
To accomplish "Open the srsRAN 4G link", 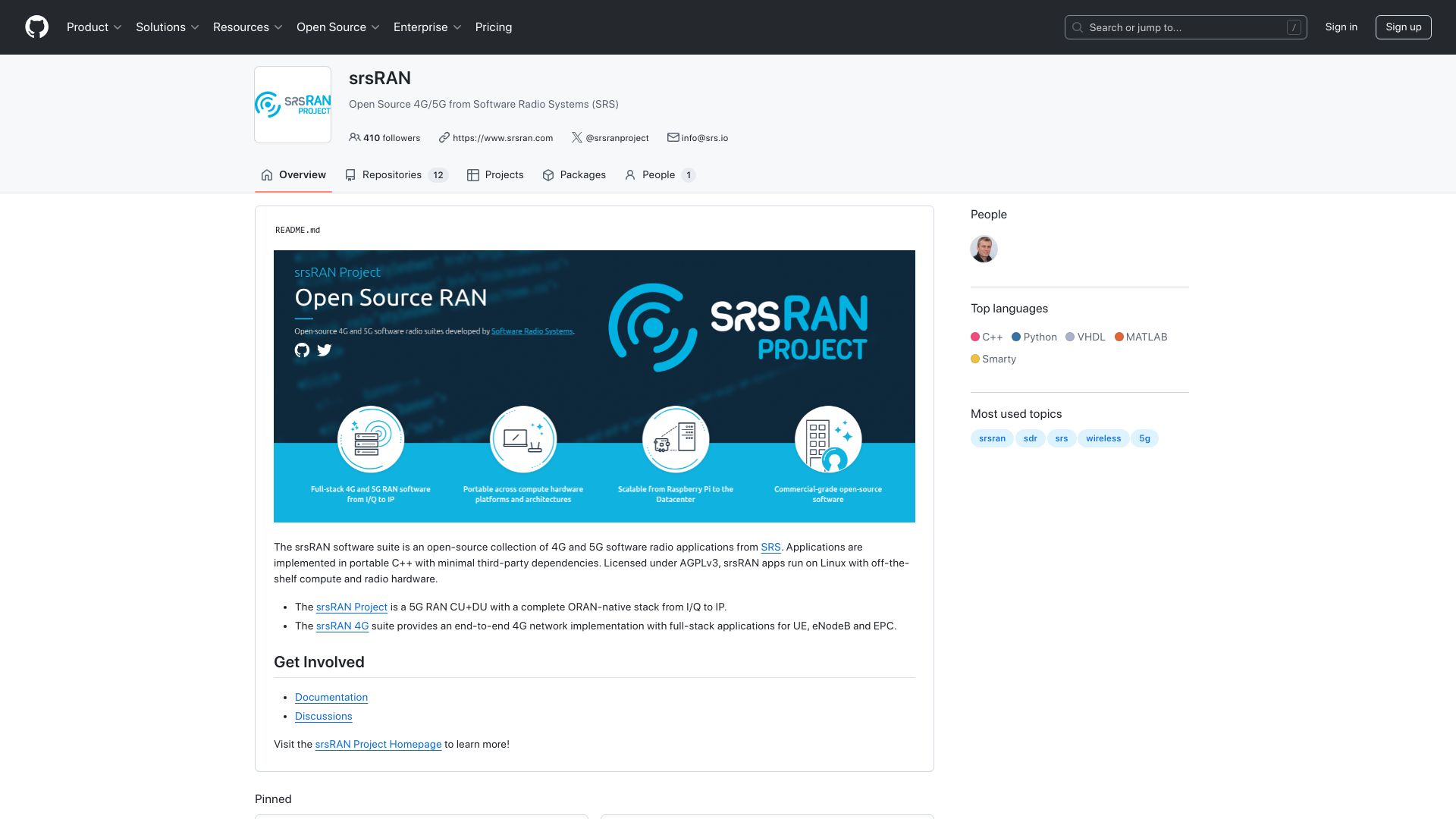I will [342, 626].
